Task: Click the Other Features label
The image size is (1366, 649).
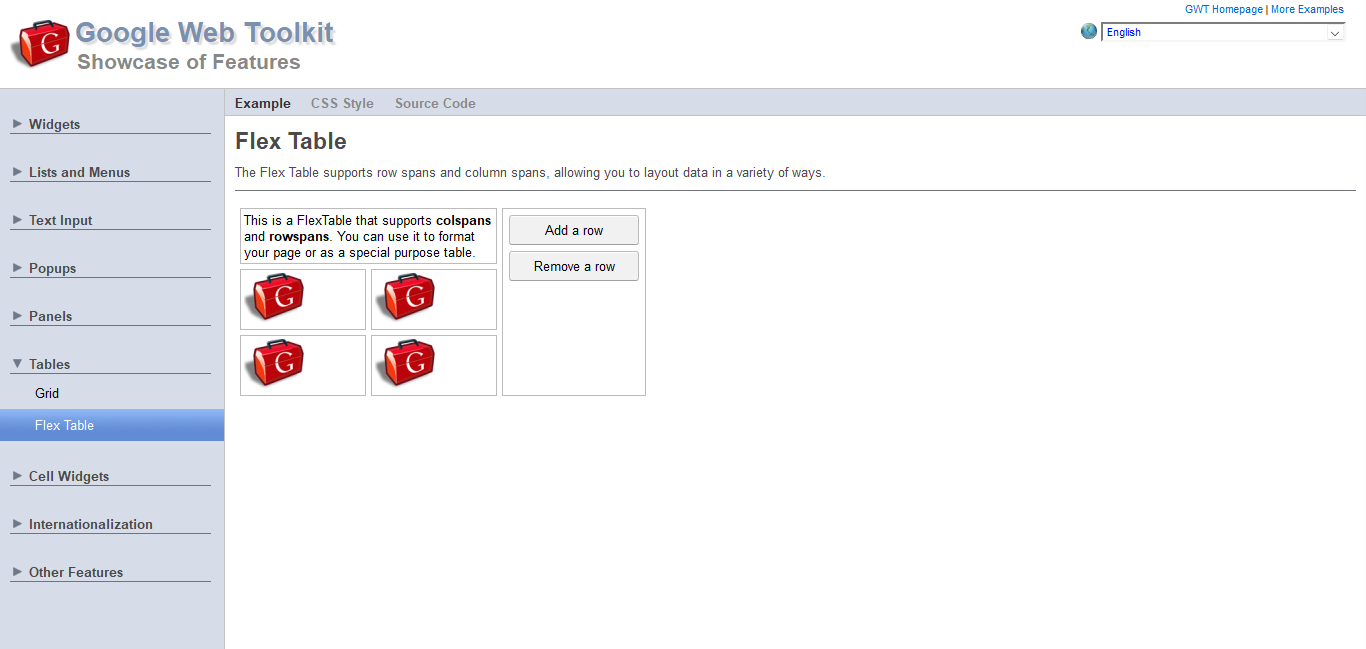Action: [x=76, y=572]
